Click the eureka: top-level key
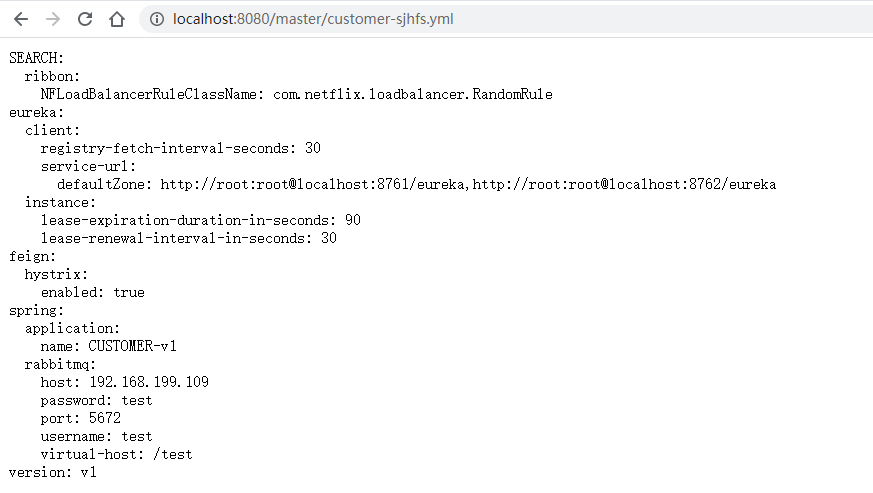The height and width of the screenshot is (493, 873). [37, 113]
